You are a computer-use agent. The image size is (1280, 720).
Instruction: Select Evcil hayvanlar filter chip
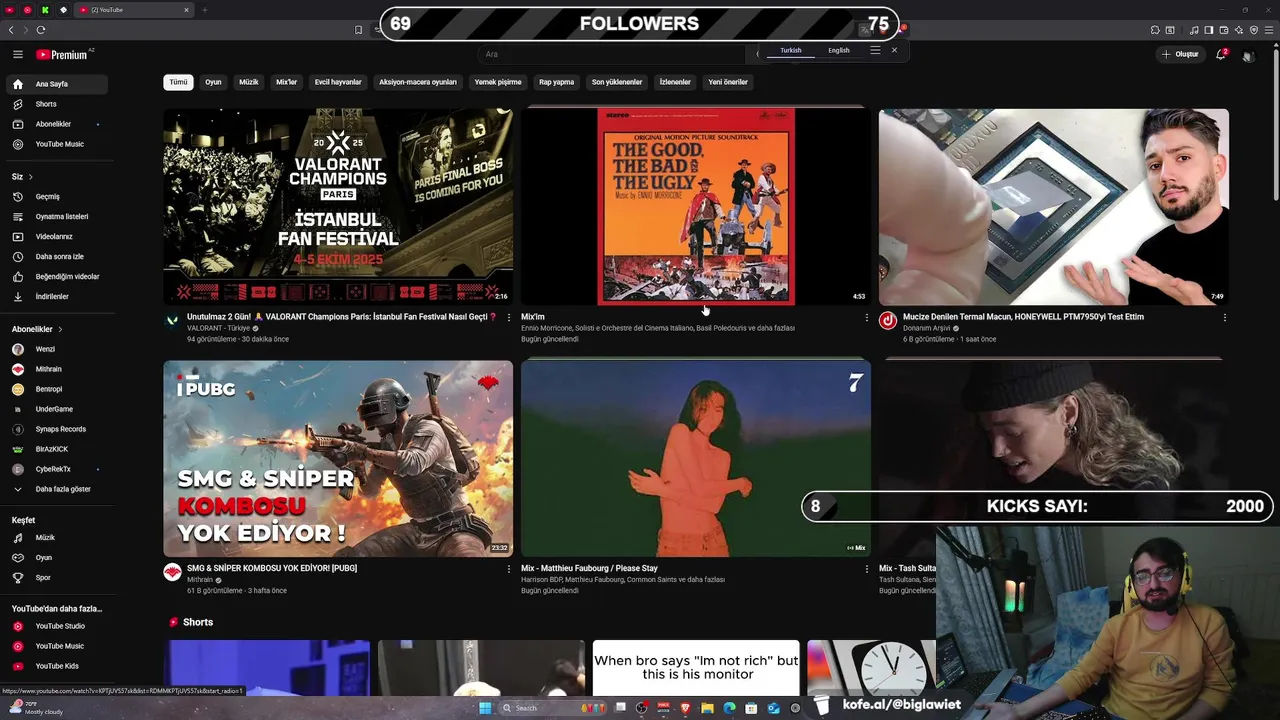click(x=338, y=82)
